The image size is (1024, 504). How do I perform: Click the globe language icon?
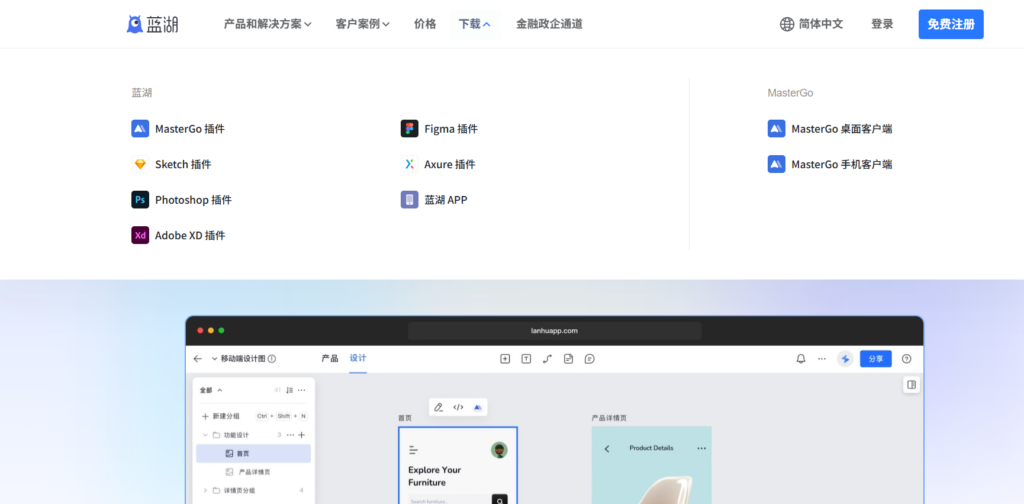click(x=787, y=24)
